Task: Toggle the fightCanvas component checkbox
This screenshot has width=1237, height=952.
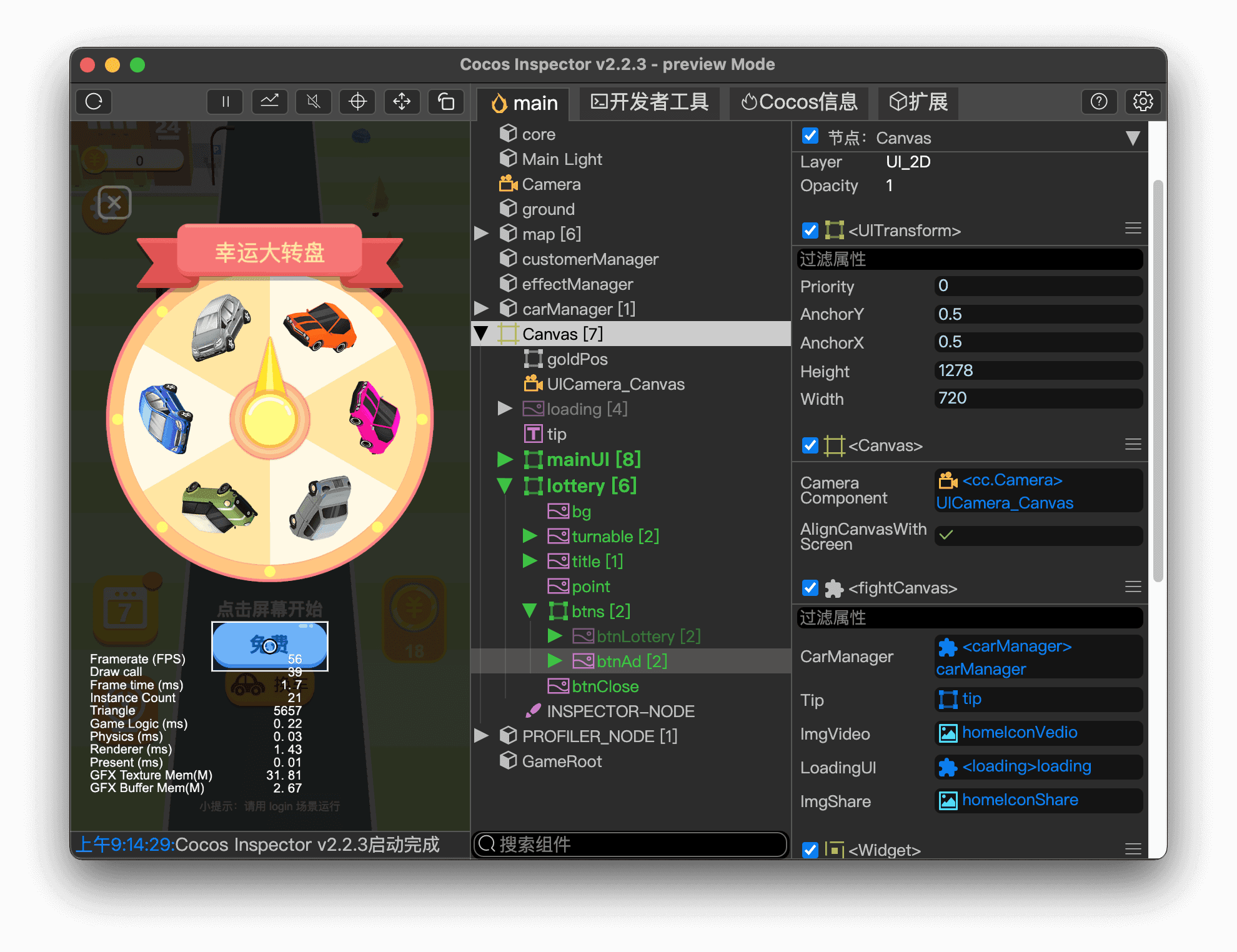Action: [810, 588]
